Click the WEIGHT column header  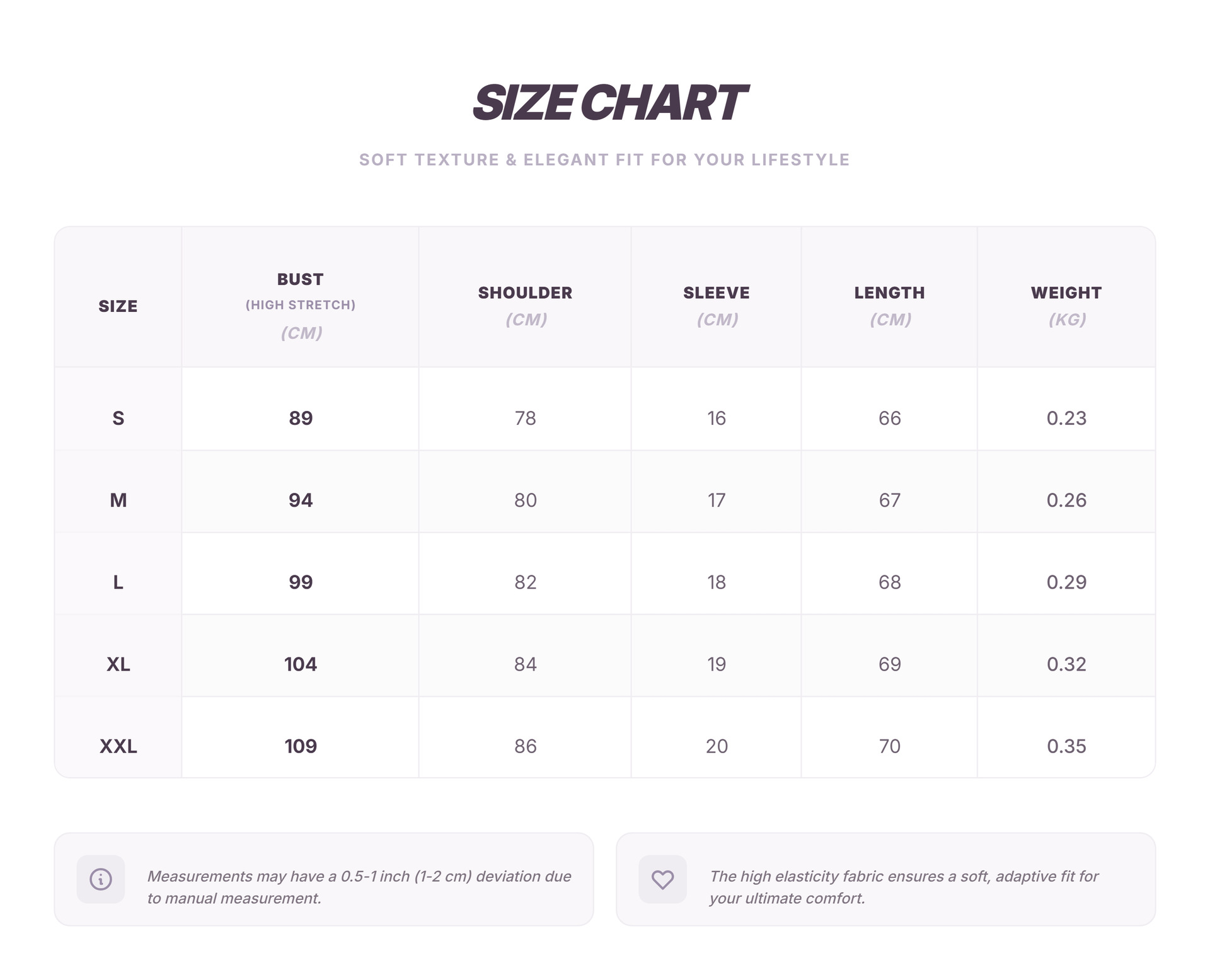[1066, 293]
